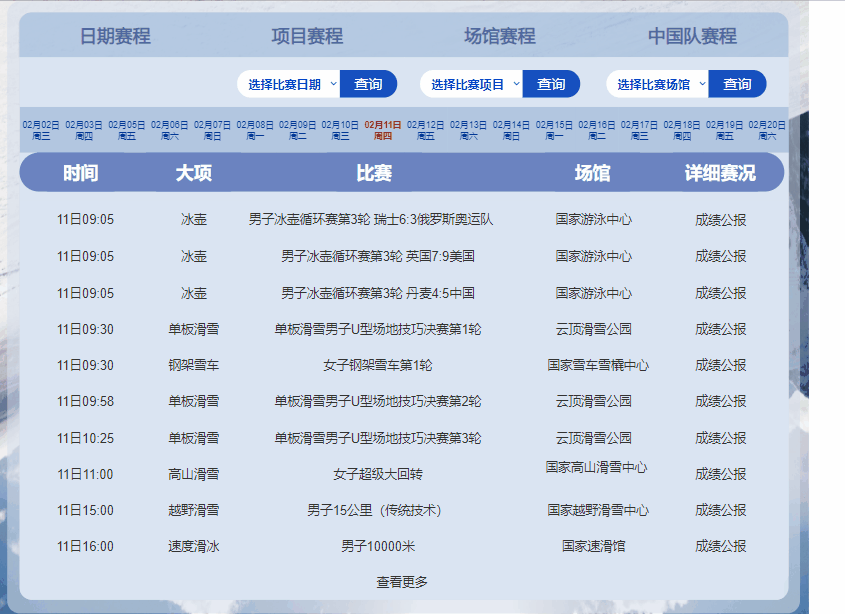Image resolution: width=845 pixels, height=614 pixels.
Task: Switch to the 项目赛程 tab
Action: [307, 36]
